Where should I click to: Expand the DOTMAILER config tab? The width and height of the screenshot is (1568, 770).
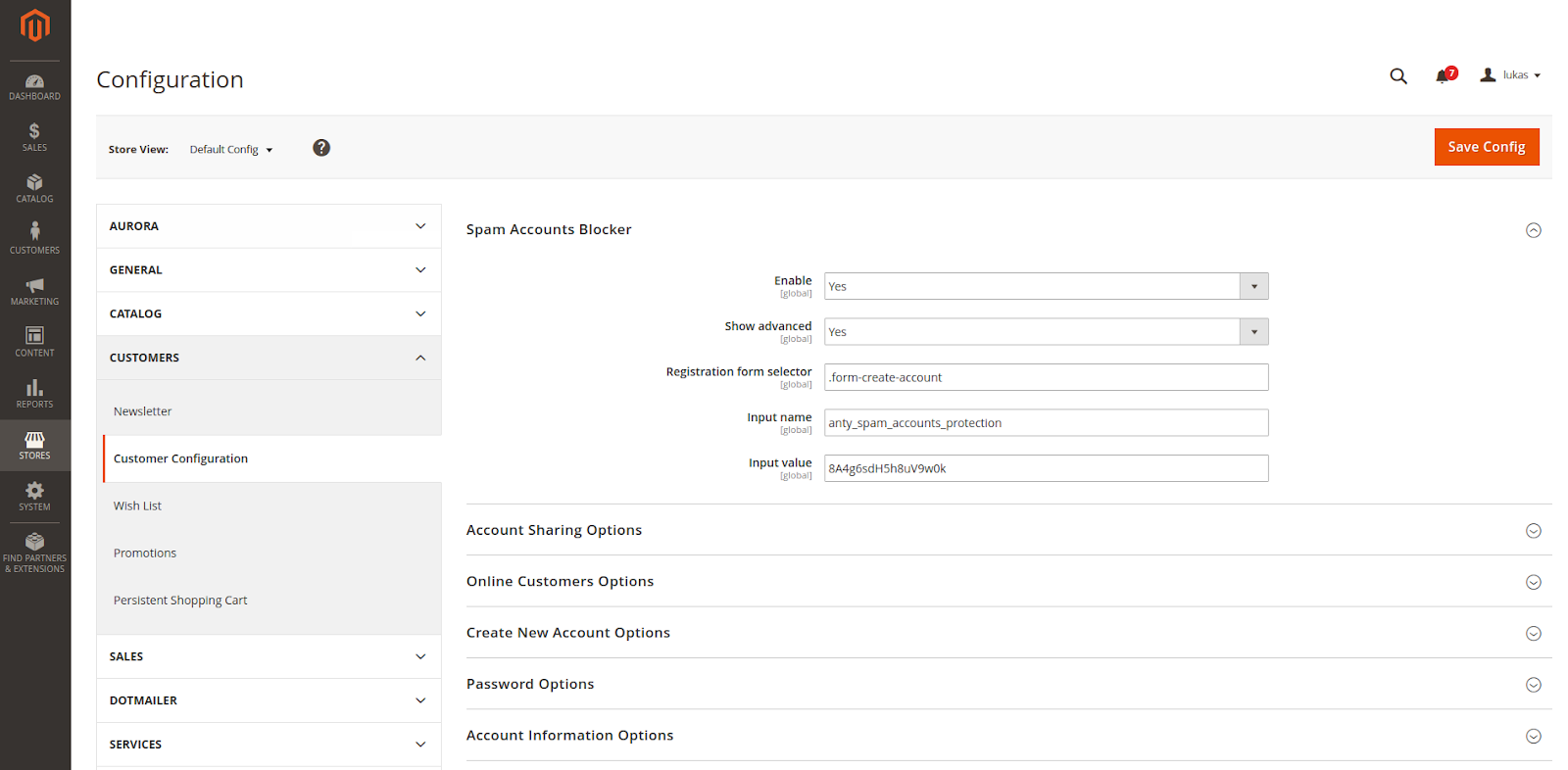click(x=269, y=701)
